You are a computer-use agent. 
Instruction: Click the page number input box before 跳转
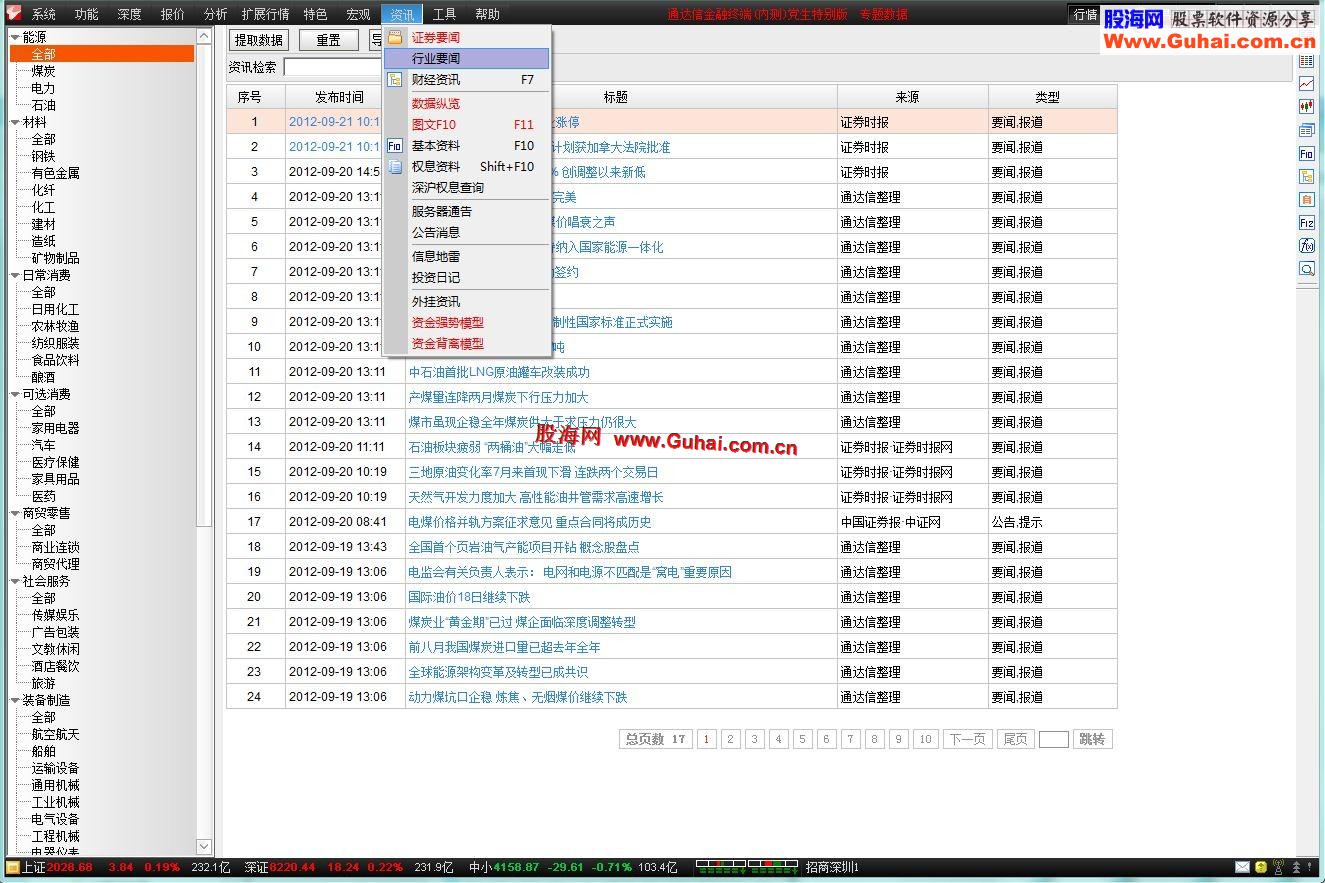coord(1053,739)
